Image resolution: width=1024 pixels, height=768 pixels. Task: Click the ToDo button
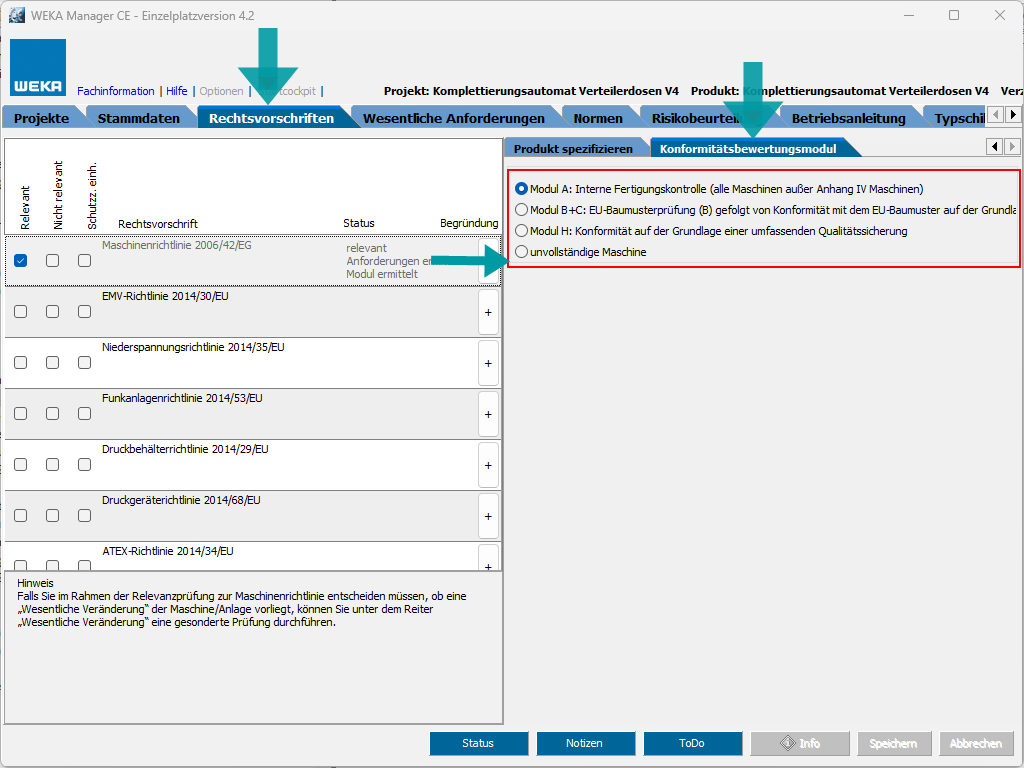[x=692, y=743]
